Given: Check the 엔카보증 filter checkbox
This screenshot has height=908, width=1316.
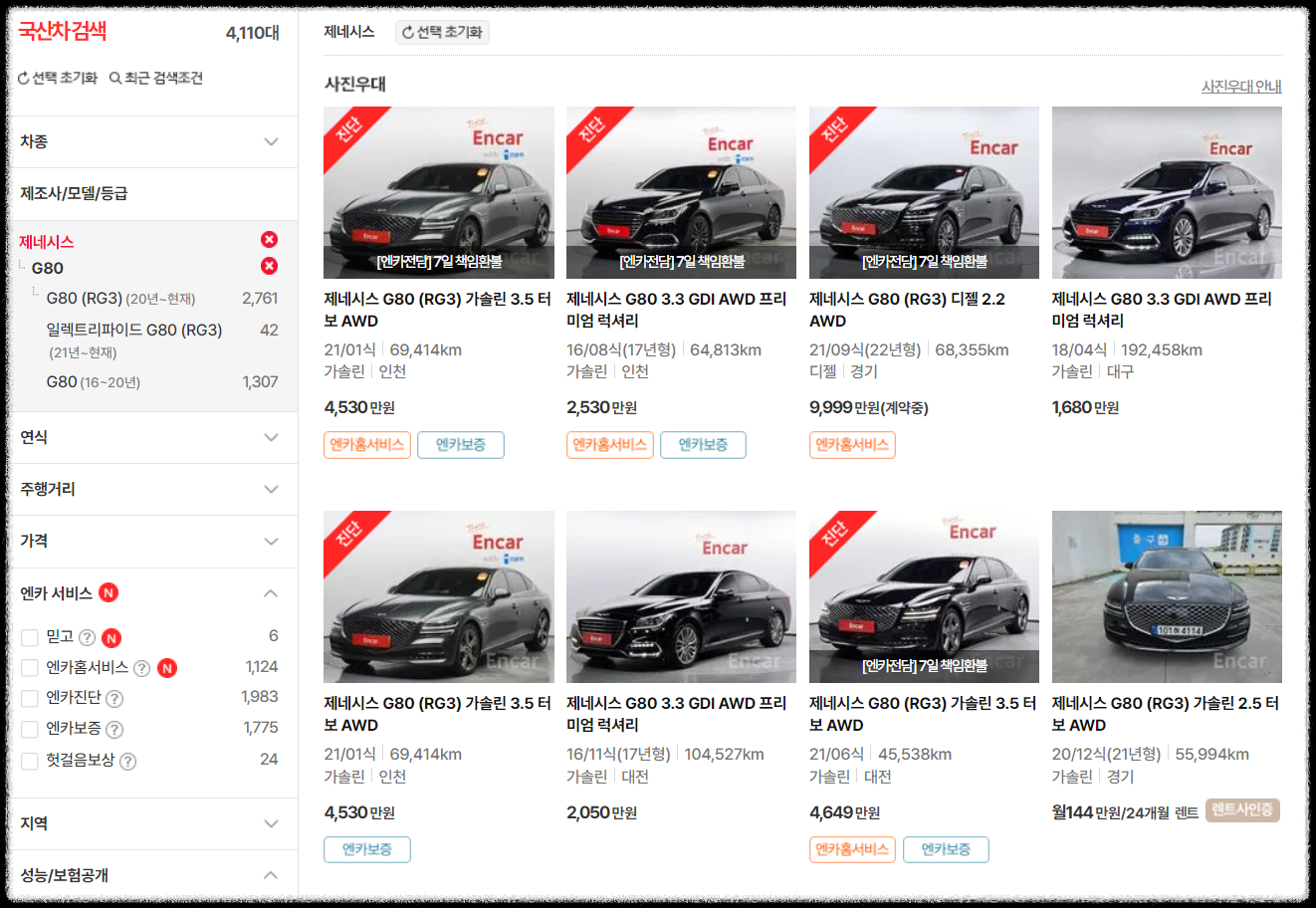Looking at the screenshot, I should [x=30, y=730].
